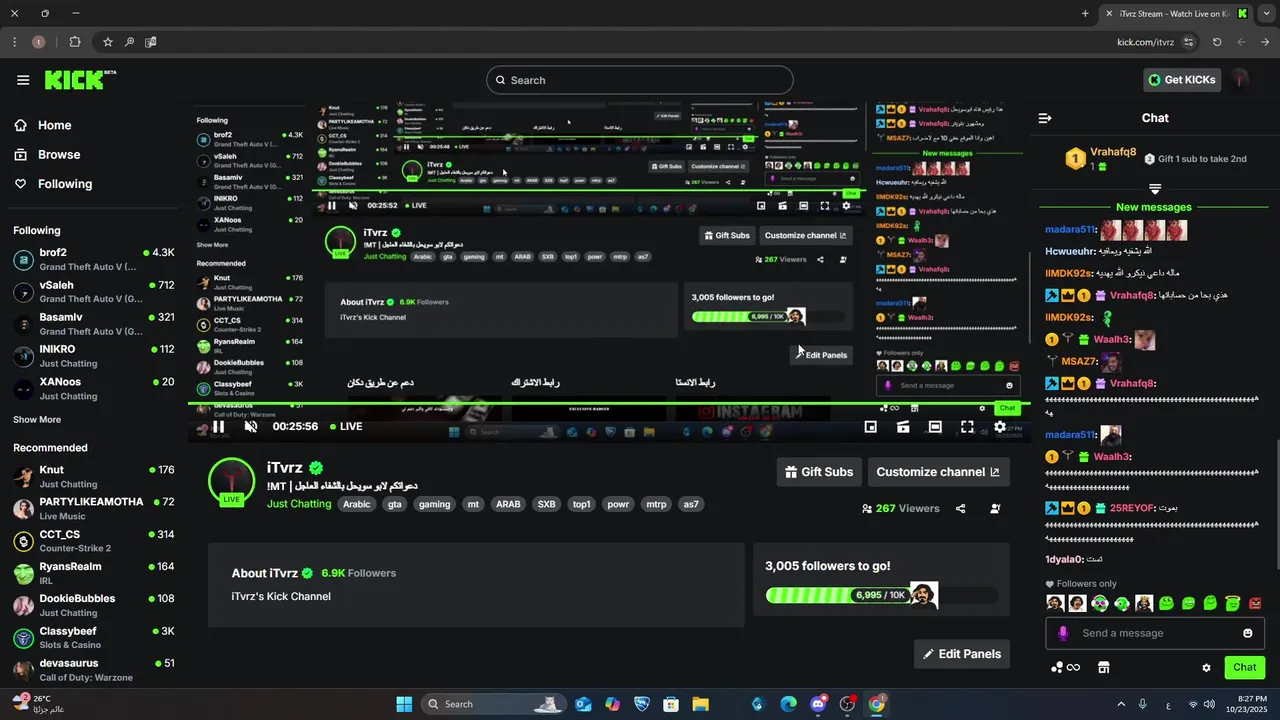This screenshot has height=720, width=1280.
Task: Click the user-check icon beside share
Action: pos(995,508)
